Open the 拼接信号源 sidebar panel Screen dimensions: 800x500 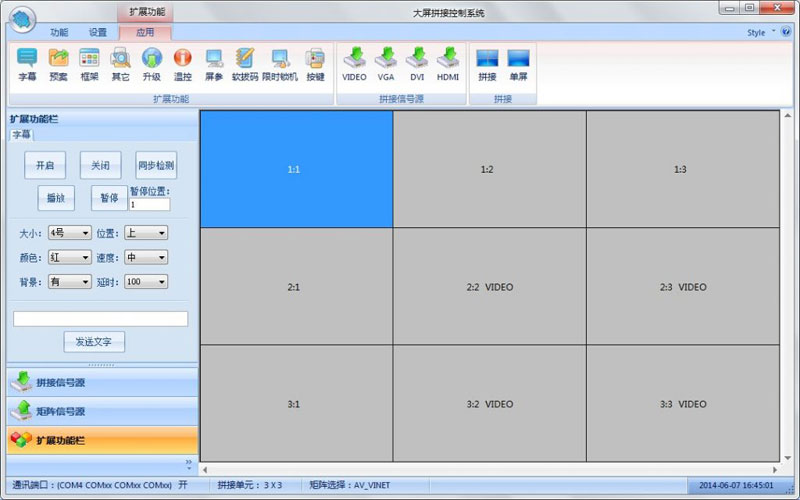pyautogui.click(x=102, y=382)
